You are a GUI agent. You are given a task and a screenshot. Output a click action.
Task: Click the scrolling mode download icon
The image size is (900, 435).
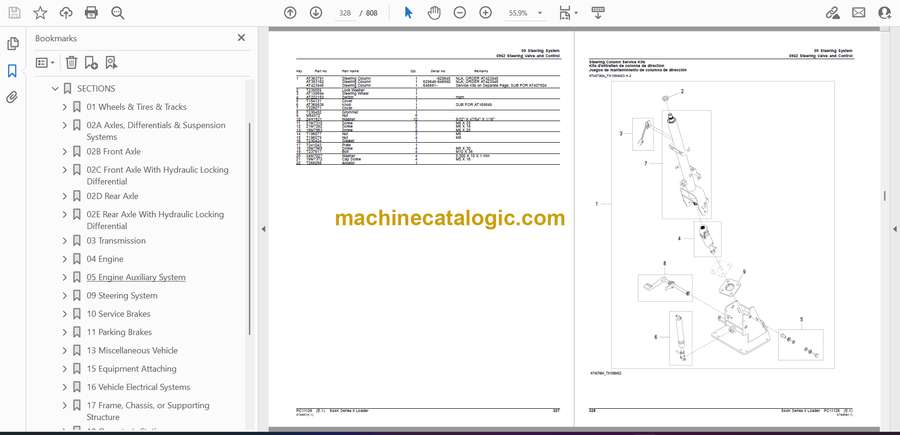coord(598,13)
